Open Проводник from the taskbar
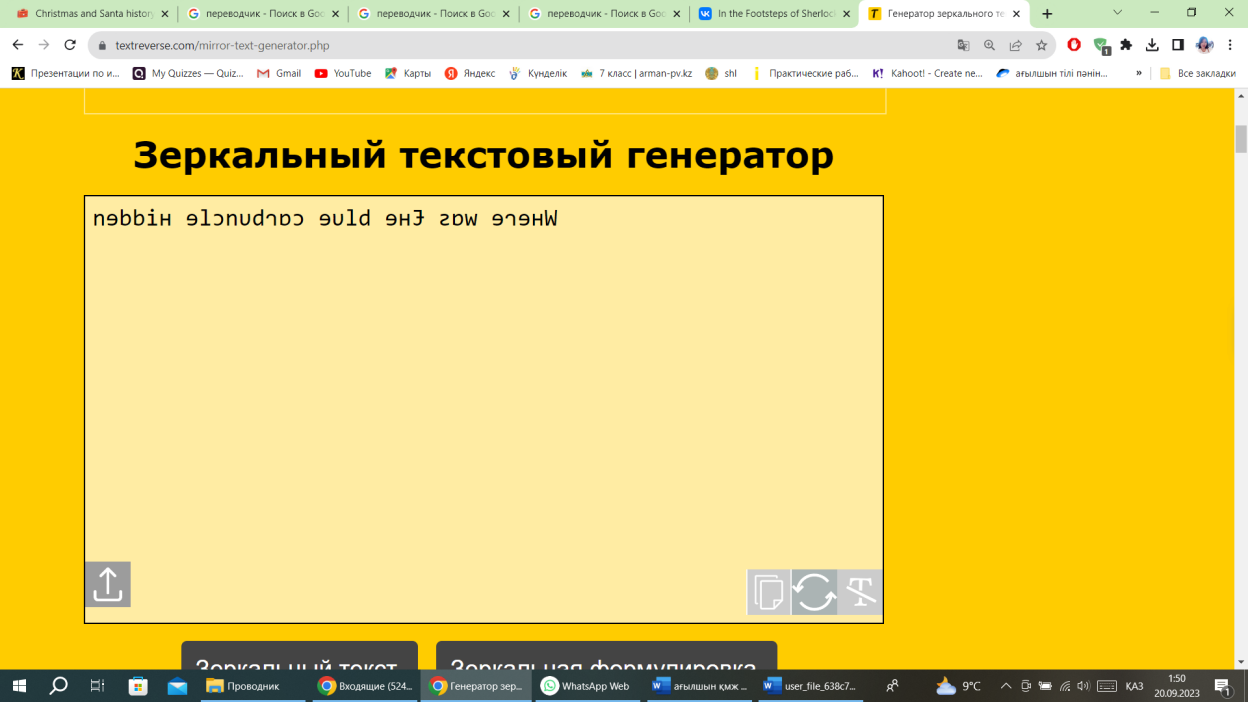This screenshot has height=702, width=1248. coord(254,686)
